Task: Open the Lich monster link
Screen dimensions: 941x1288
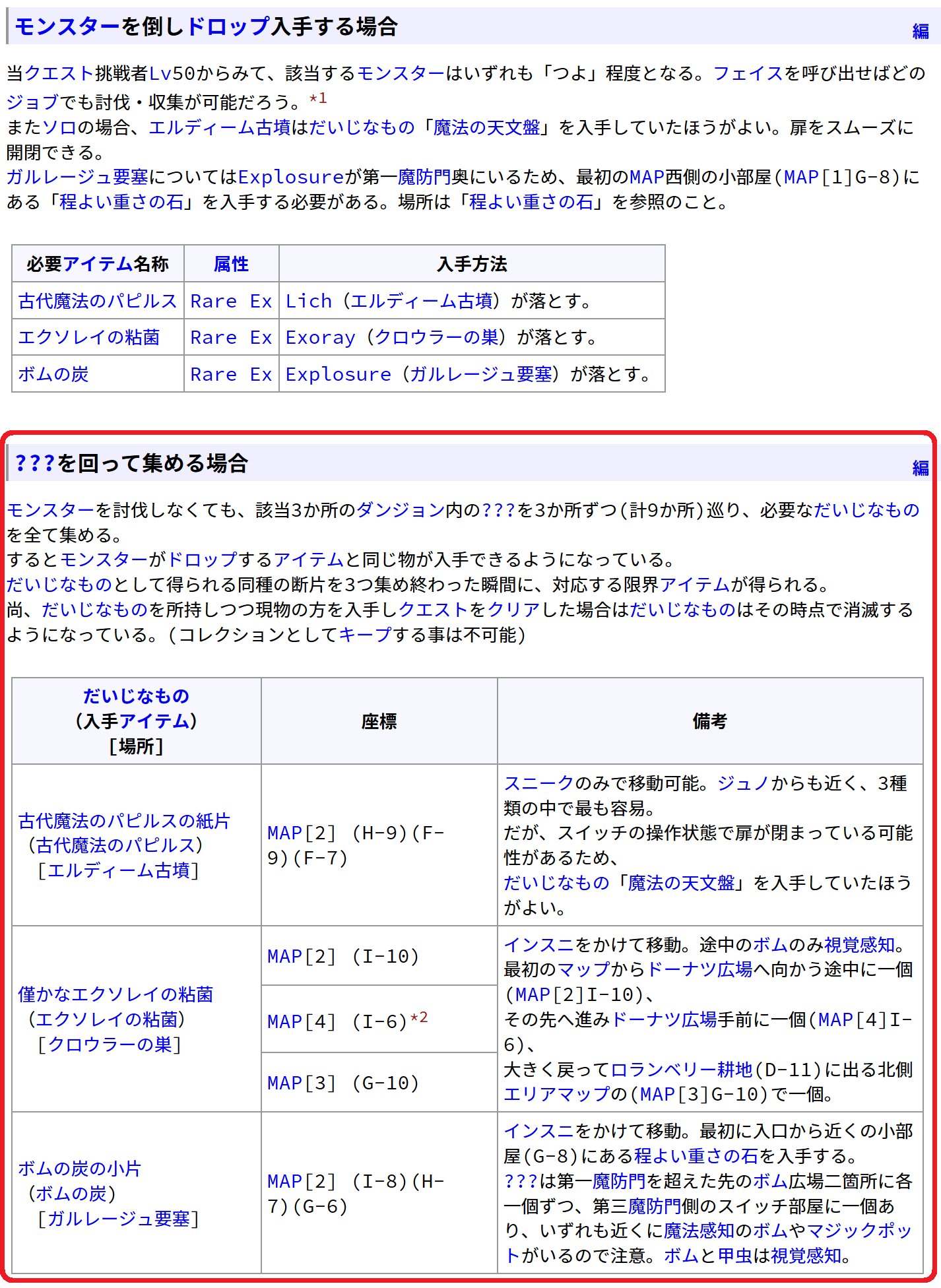Action: pos(308,301)
